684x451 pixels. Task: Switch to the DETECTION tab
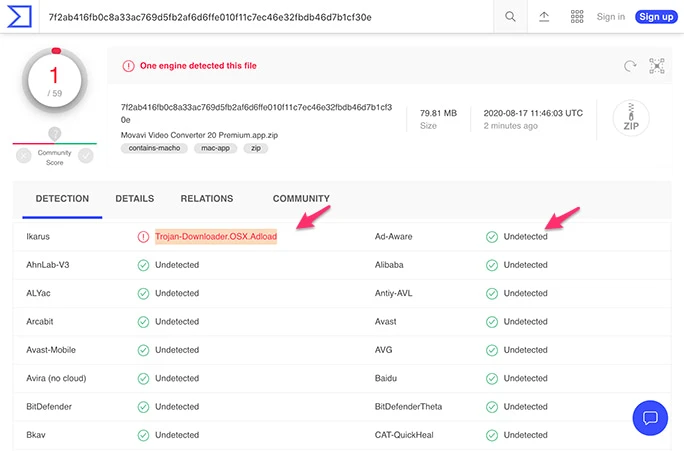coord(62,199)
